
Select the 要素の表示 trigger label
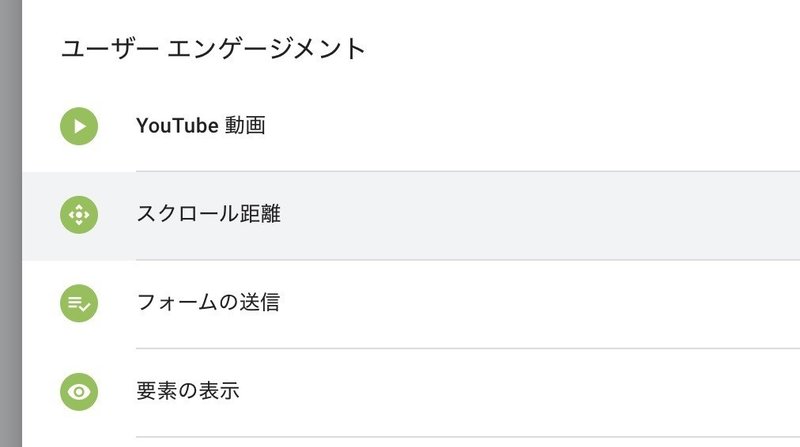[x=188, y=390]
